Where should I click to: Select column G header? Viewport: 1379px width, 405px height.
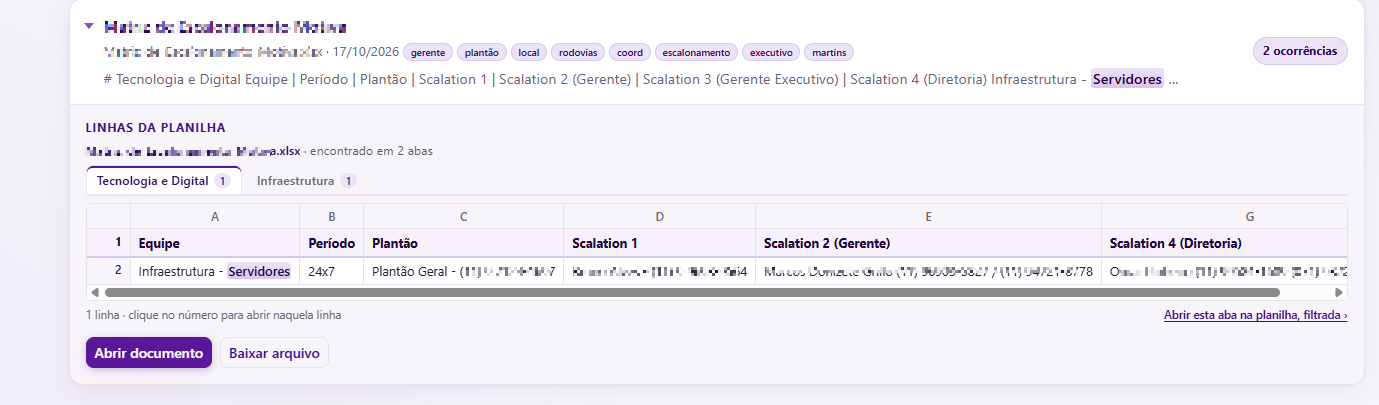click(1224, 216)
